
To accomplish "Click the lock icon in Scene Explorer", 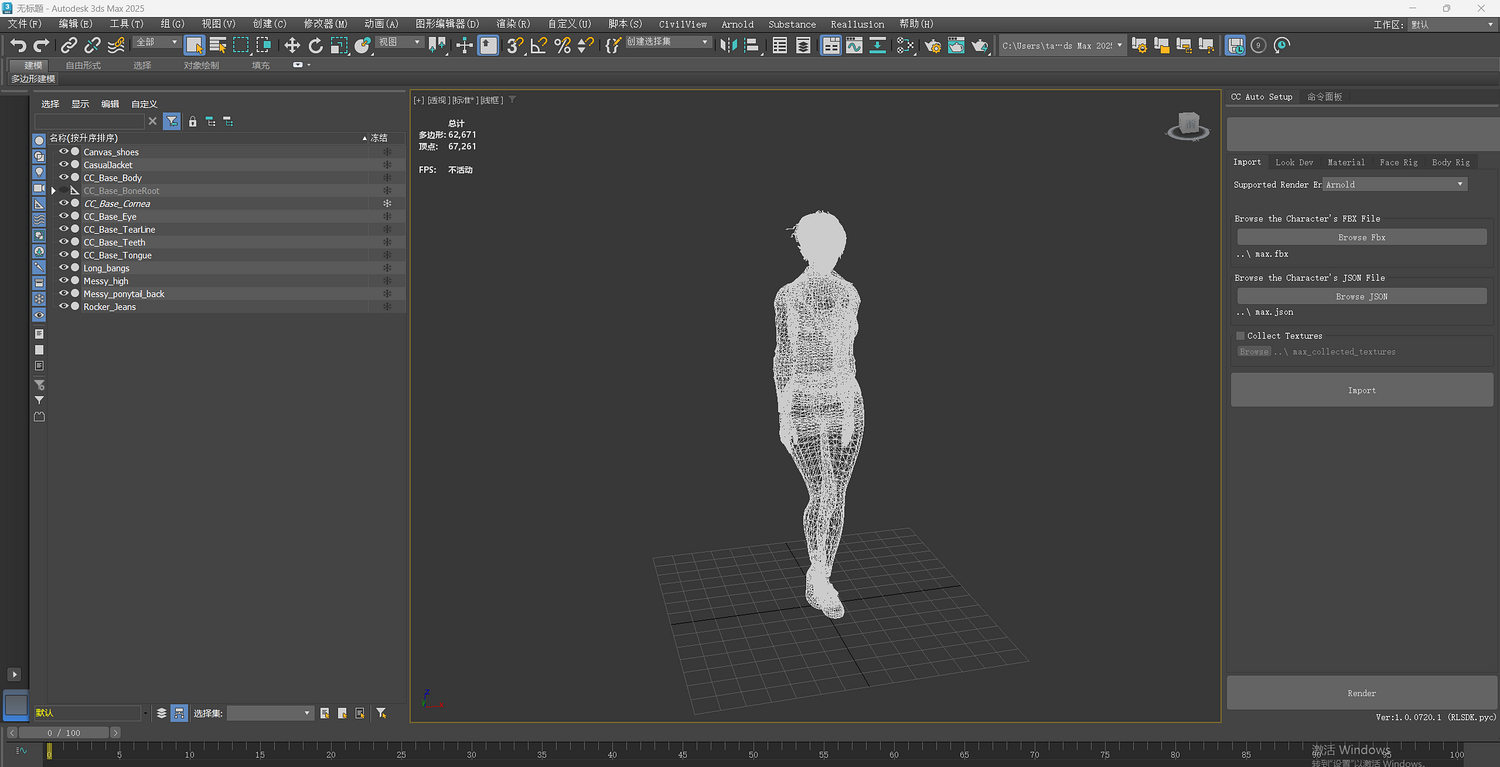I will (x=193, y=122).
